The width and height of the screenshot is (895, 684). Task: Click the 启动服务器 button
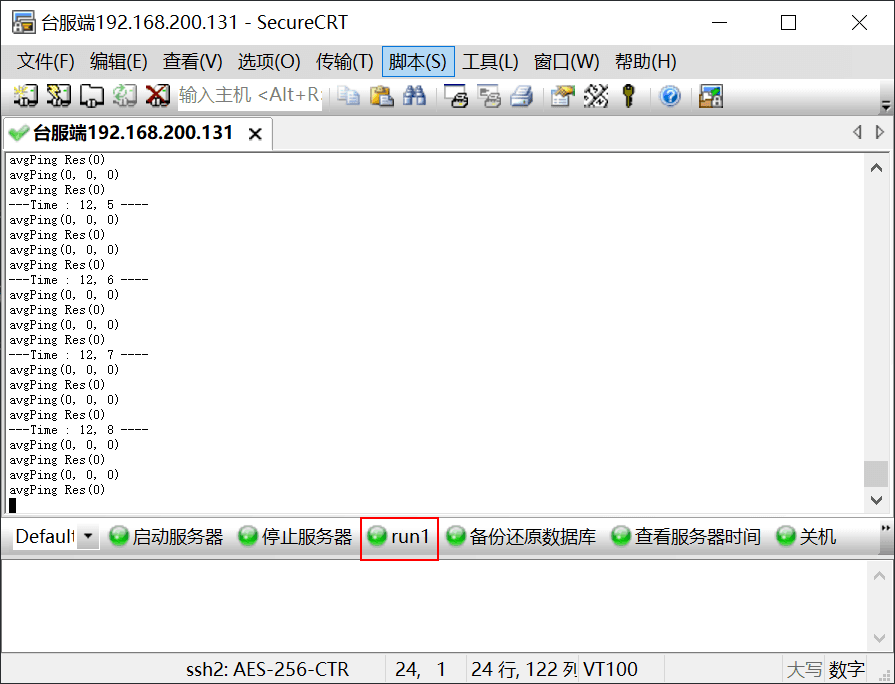tap(166, 537)
